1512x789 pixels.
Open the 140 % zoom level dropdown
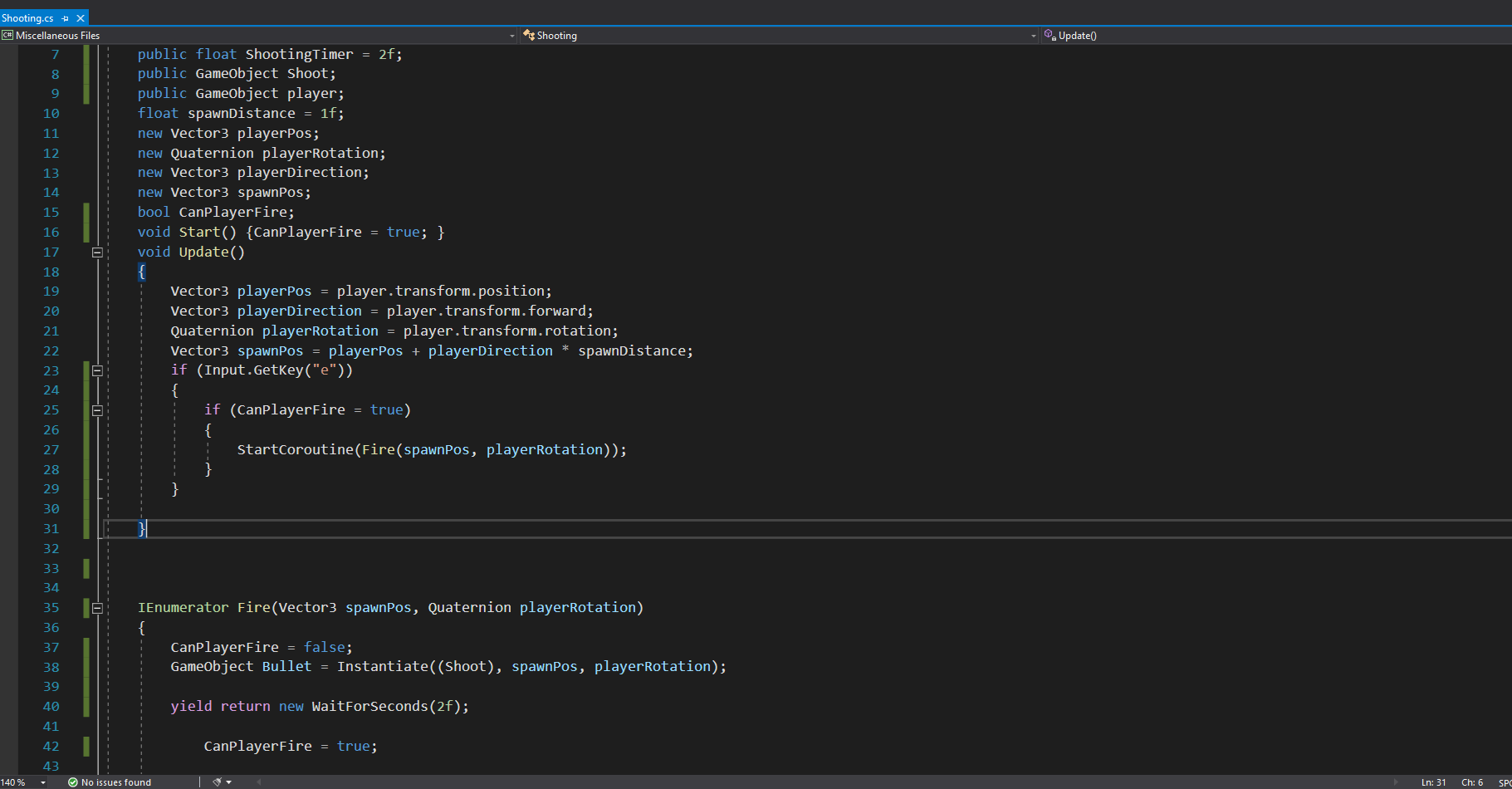(42, 782)
